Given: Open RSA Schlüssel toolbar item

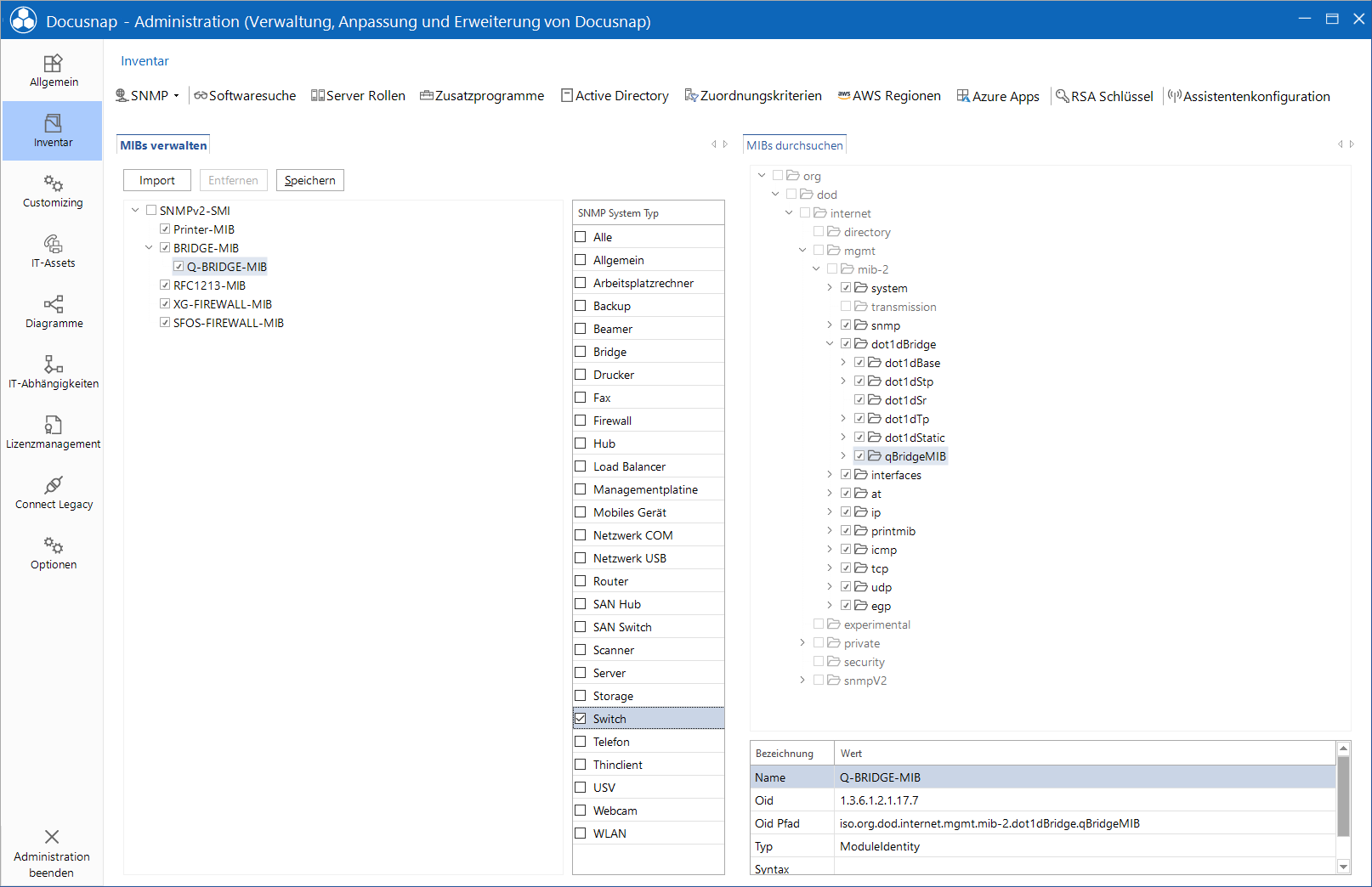Looking at the screenshot, I should (x=1104, y=96).
